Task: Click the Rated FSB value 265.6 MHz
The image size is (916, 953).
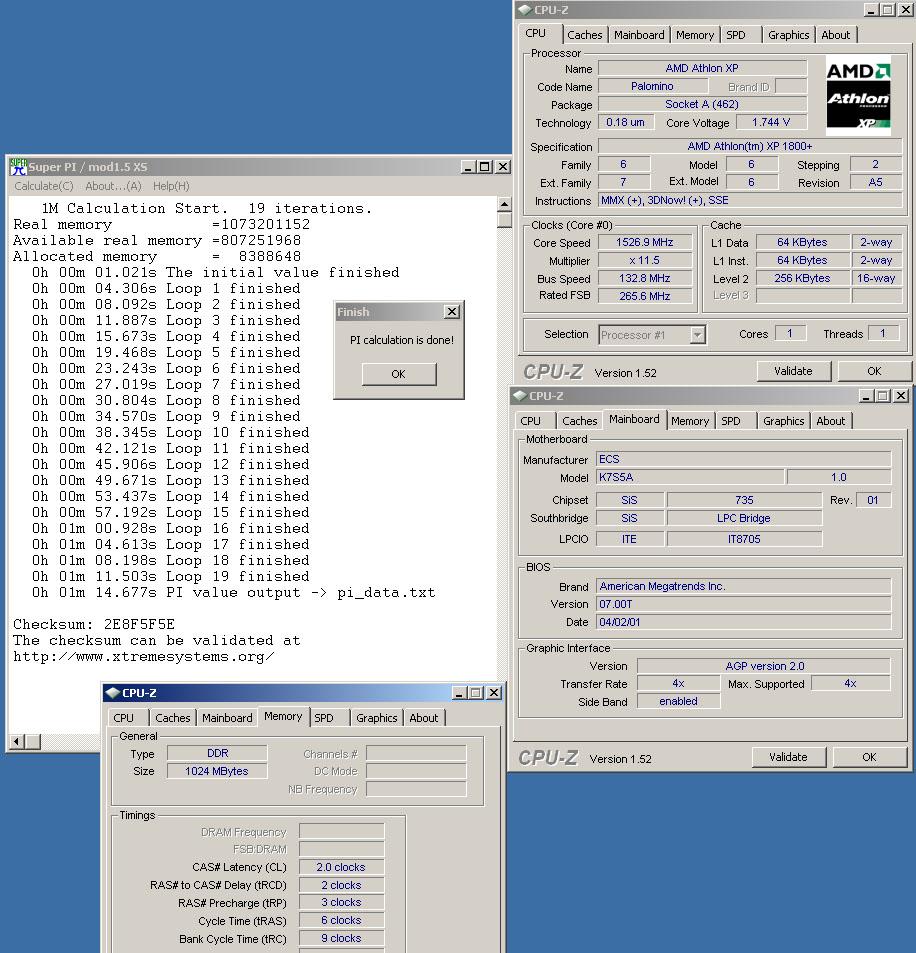Action: tap(645, 296)
